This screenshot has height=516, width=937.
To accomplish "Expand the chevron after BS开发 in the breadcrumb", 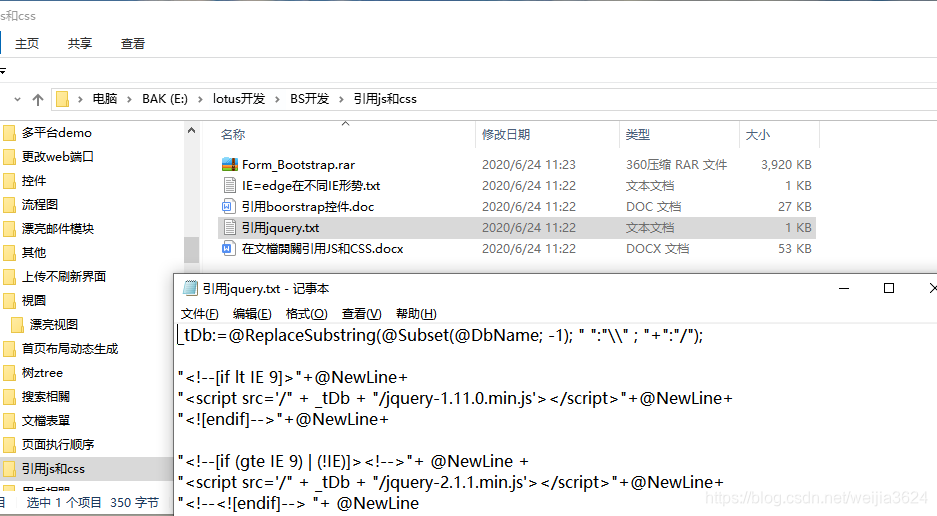I will [x=341, y=99].
